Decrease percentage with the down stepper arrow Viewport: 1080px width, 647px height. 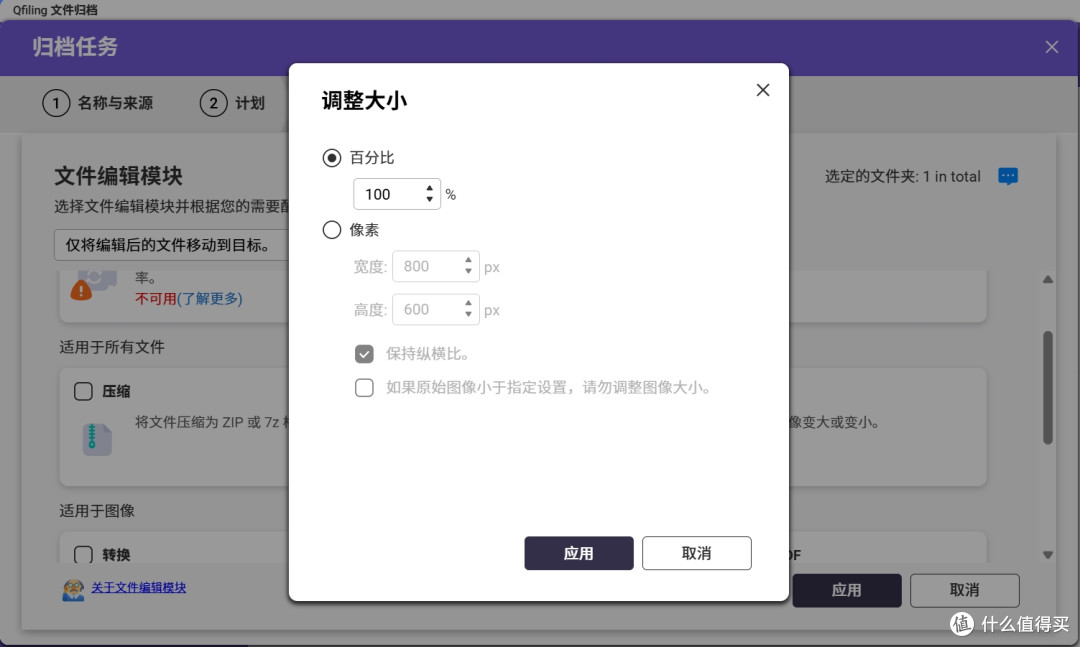tap(429, 200)
